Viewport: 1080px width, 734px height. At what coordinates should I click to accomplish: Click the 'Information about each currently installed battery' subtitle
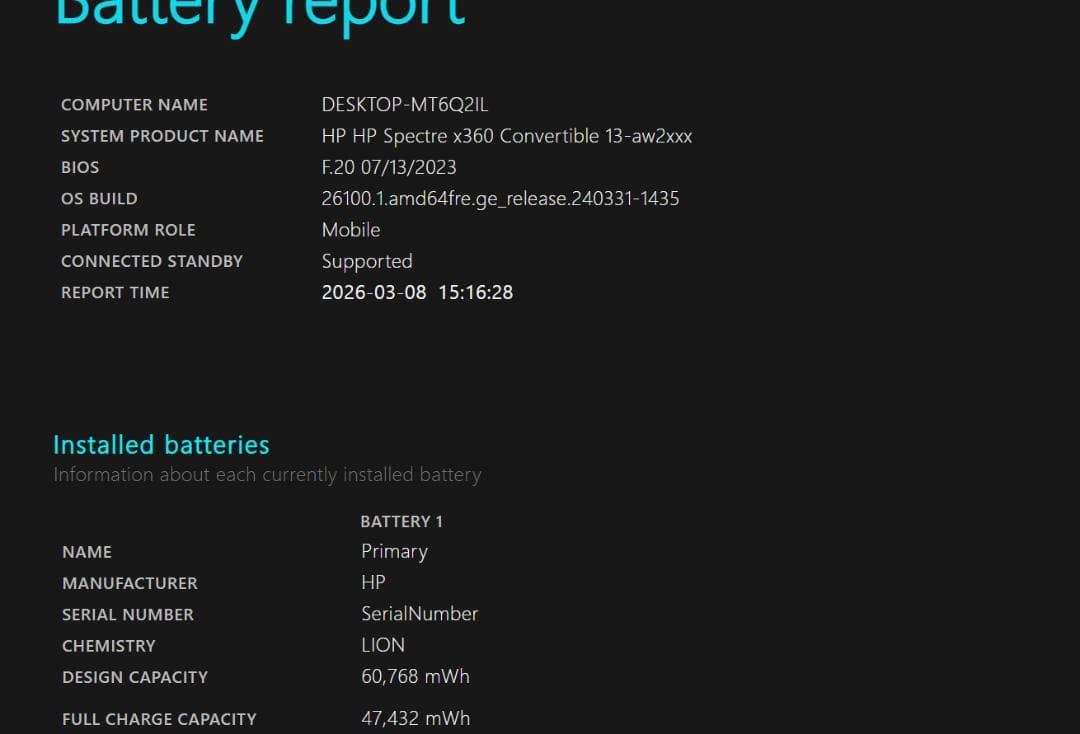(267, 475)
